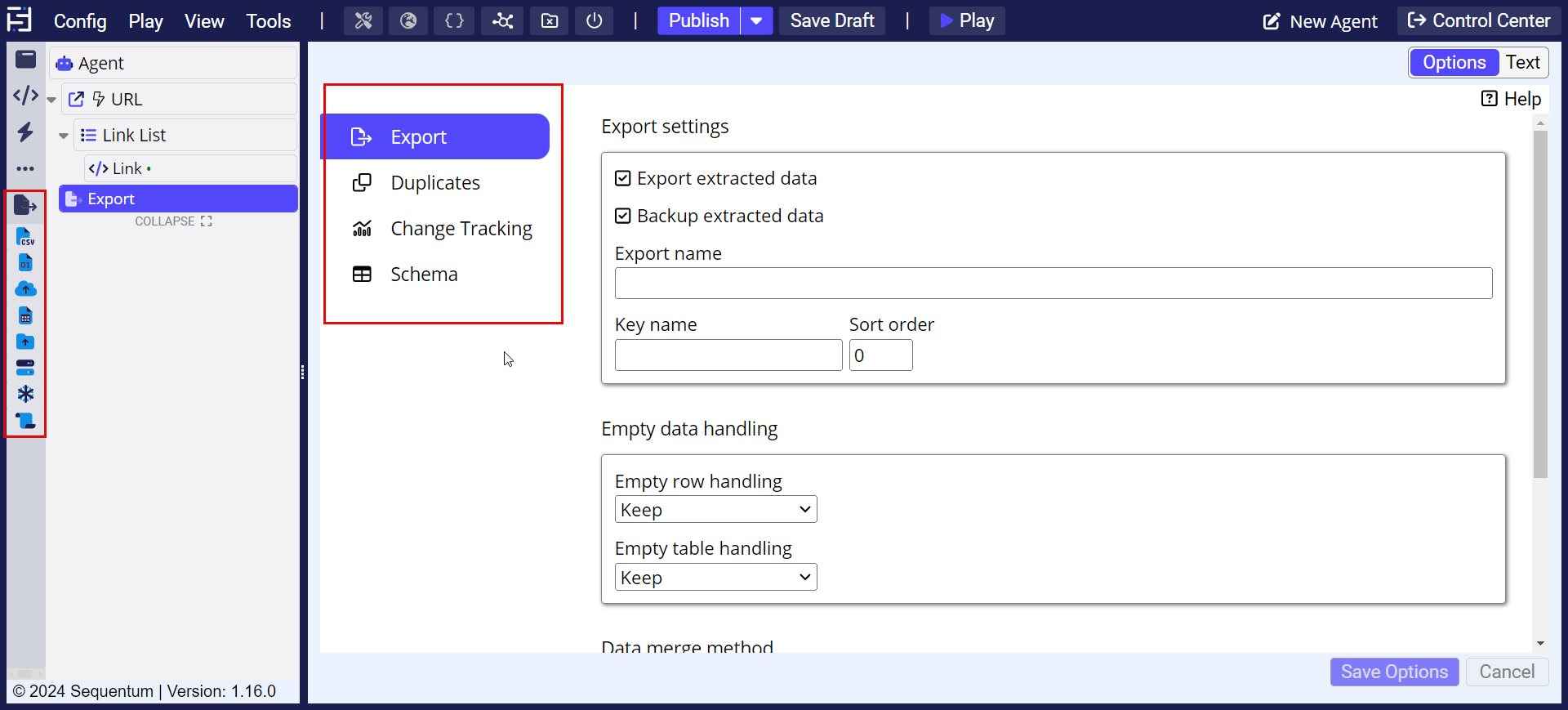Choose the spreadsheet file export icon
Viewport: 1568px width, 710px height.
click(25, 315)
